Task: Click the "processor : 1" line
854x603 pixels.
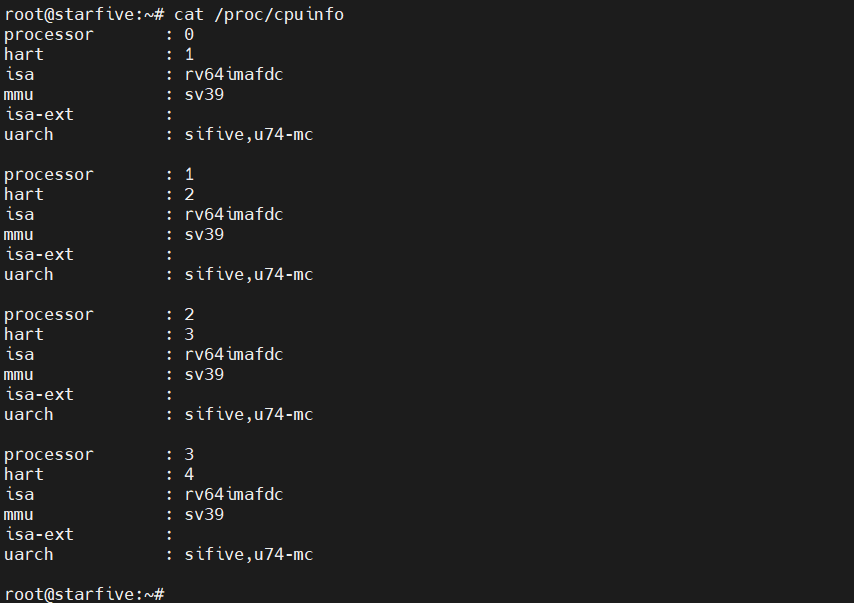Action: coord(99,174)
